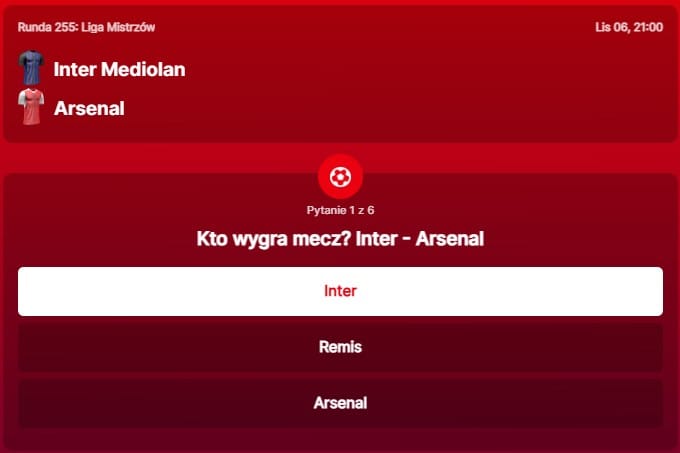Click the 1 z 6 progress count

pos(361,210)
